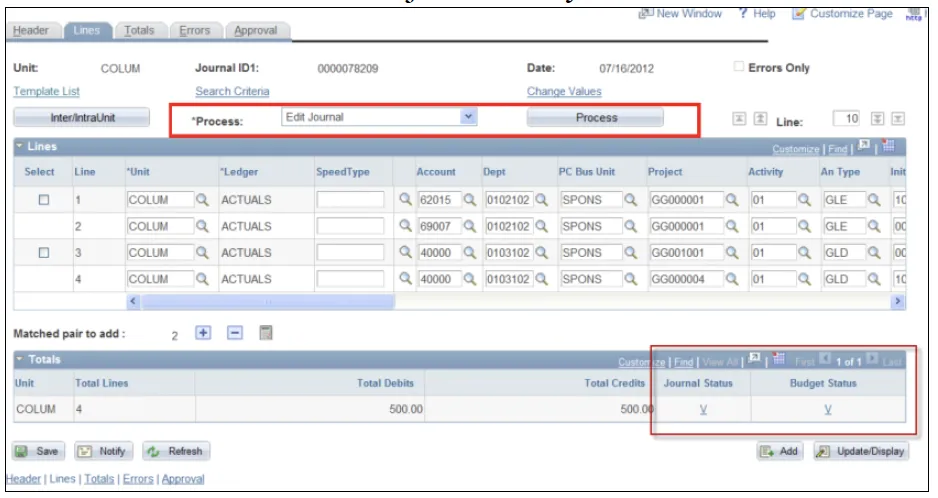Look up Unit for line 3
Image resolution: width=938 pixels, height=498 pixels.
point(202,253)
